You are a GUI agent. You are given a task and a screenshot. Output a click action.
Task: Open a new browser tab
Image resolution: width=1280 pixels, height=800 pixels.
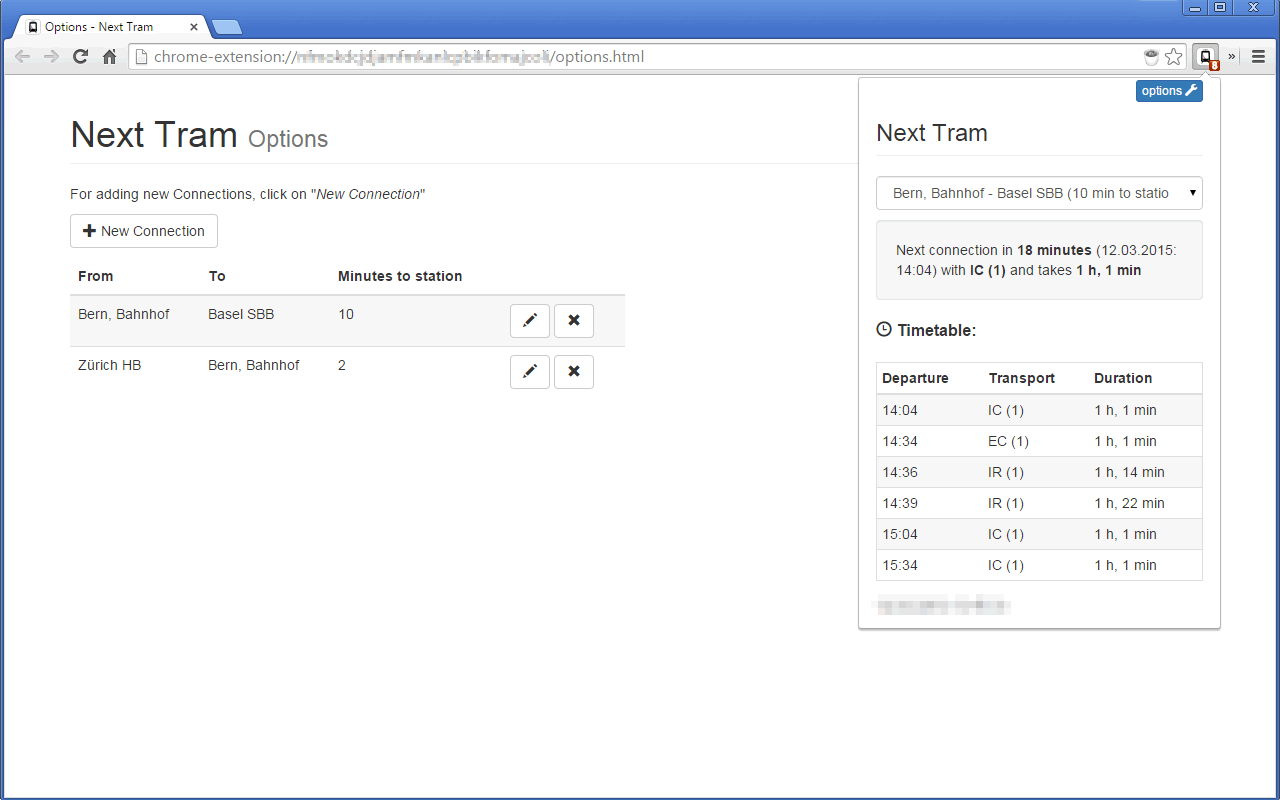pyautogui.click(x=226, y=27)
